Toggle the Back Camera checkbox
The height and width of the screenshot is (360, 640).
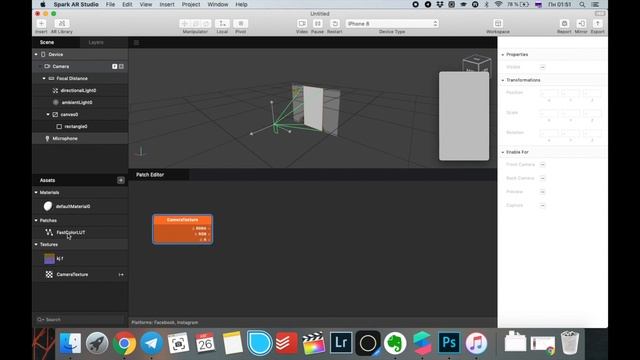[x=542, y=178]
